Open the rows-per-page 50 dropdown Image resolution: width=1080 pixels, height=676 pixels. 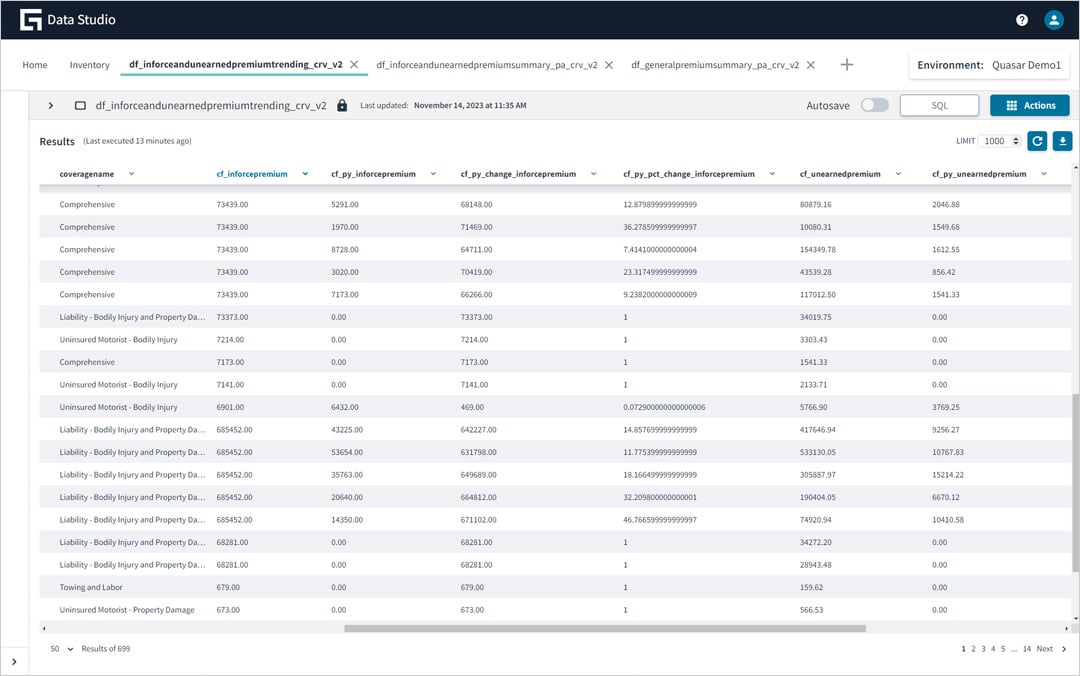coord(58,649)
